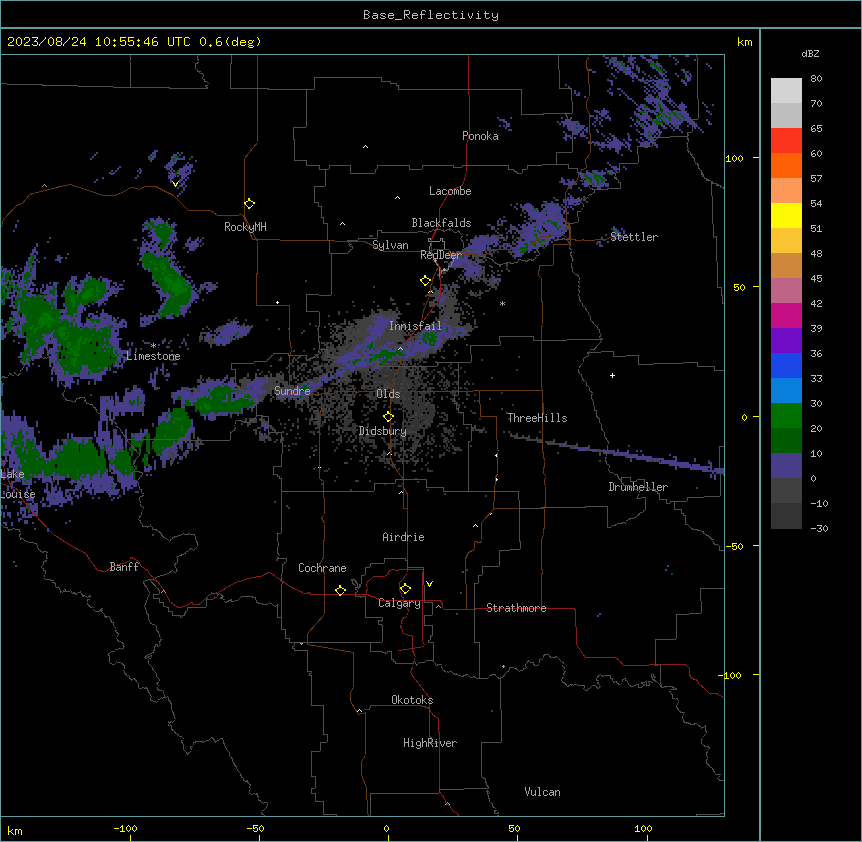Click the red swatch between 65 and 60 dBZ
The height and width of the screenshot is (842, 862).
pos(786,141)
